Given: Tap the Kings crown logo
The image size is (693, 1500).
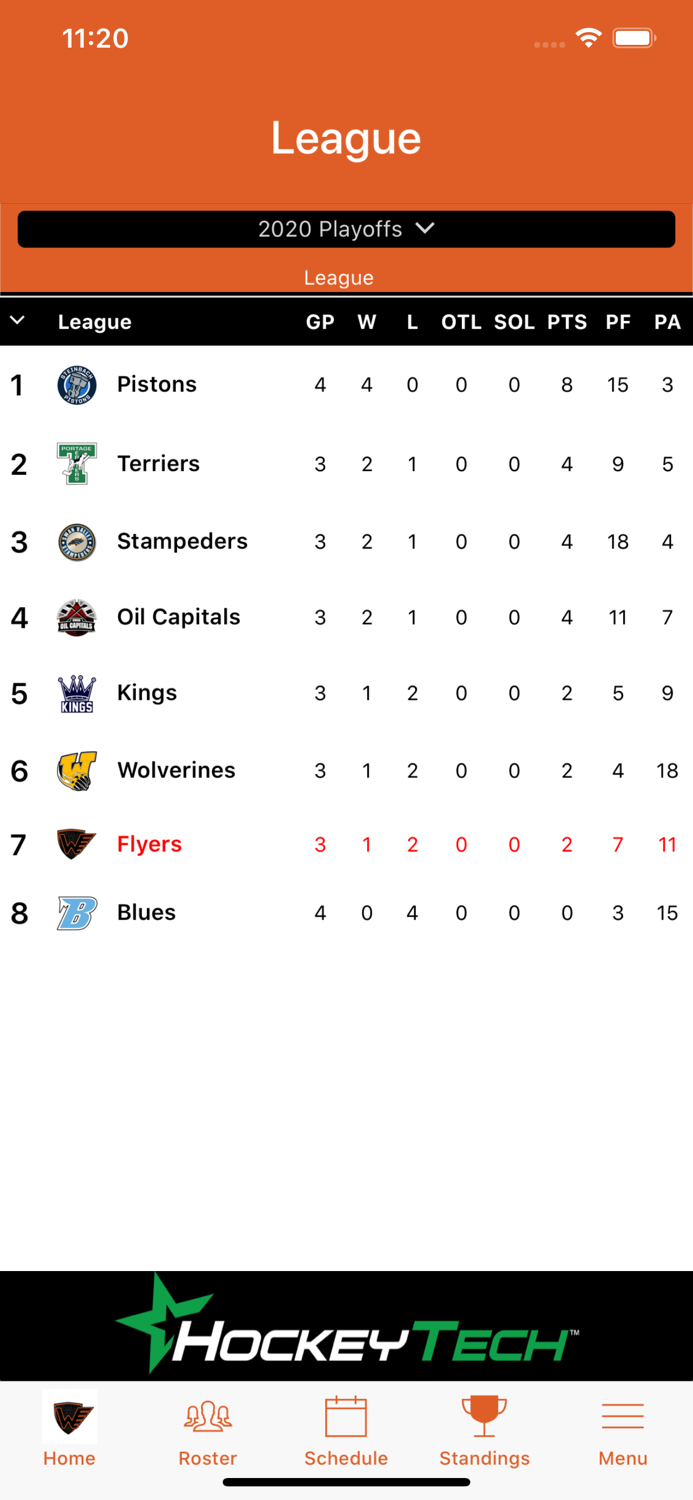Looking at the screenshot, I should click(x=76, y=693).
